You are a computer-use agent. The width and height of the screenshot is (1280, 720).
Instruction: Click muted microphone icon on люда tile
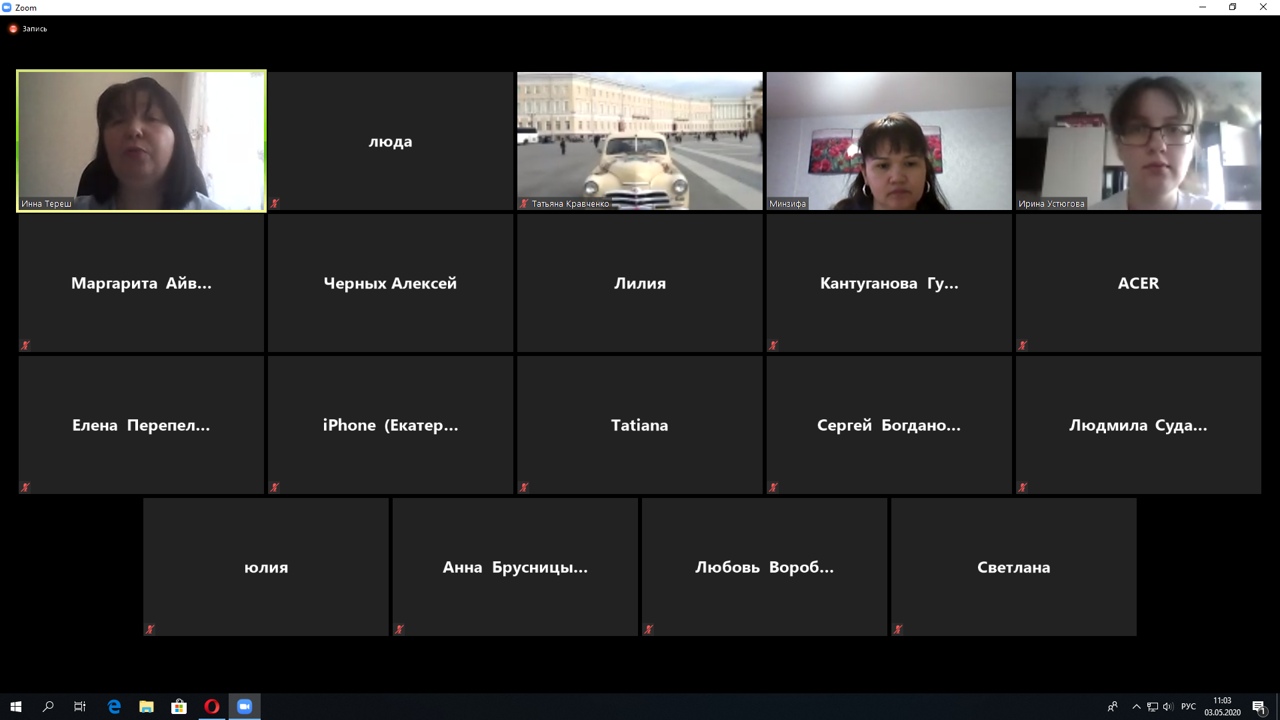[274, 203]
